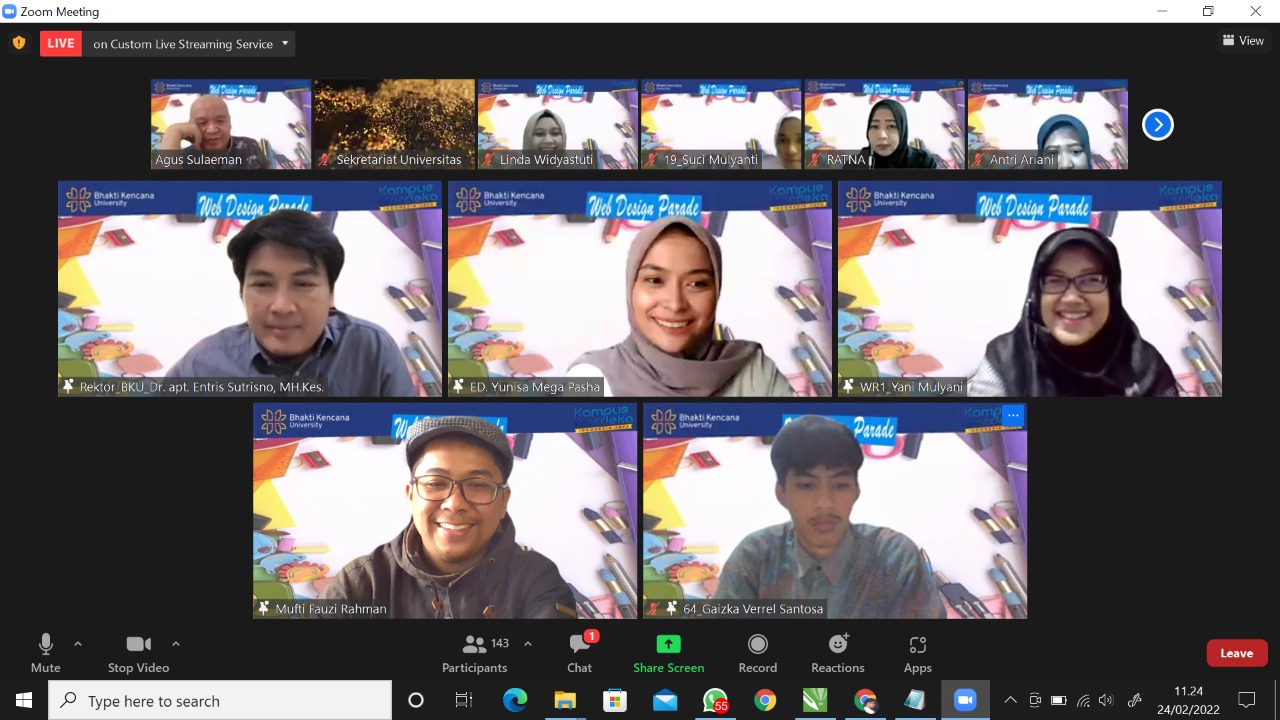The height and width of the screenshot is (720, 1280).
Task: Expand participants options caret
Action: (528, 644)
